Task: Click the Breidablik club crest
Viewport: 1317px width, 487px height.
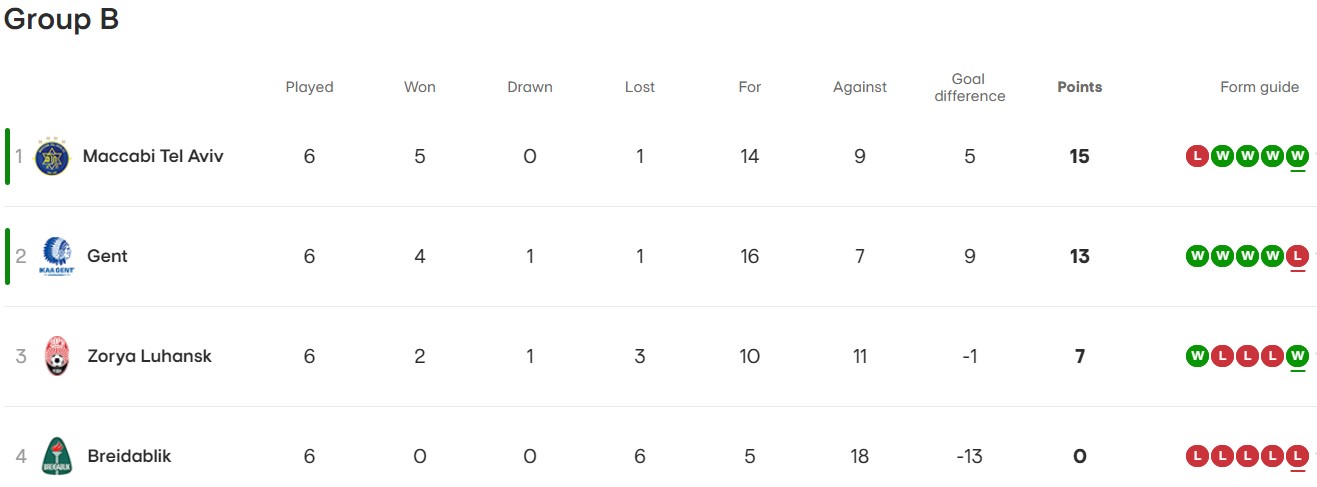Action: (57, 457)
